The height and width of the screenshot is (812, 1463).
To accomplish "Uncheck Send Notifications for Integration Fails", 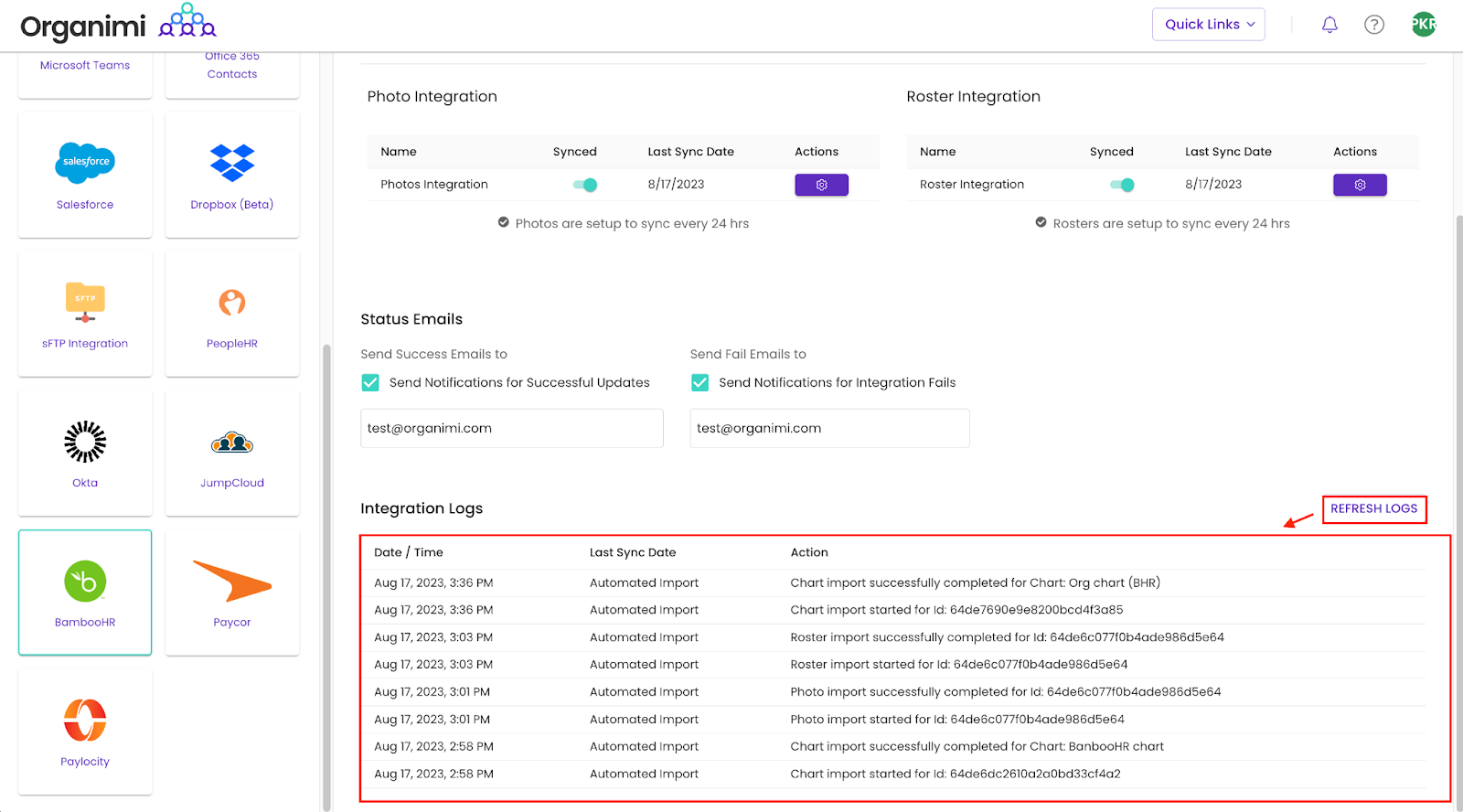I will coord(699,382).
